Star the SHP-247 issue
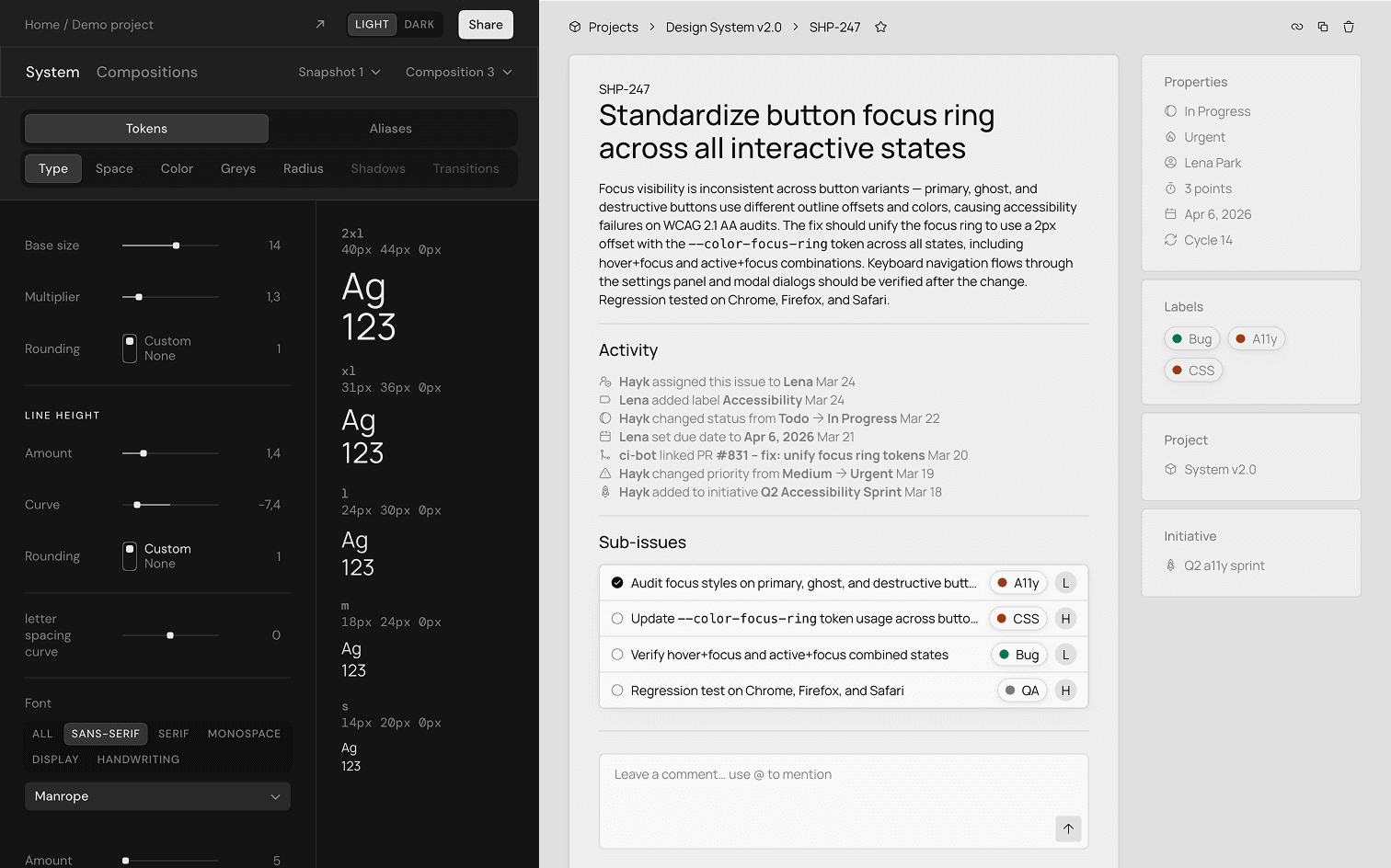 880,27
